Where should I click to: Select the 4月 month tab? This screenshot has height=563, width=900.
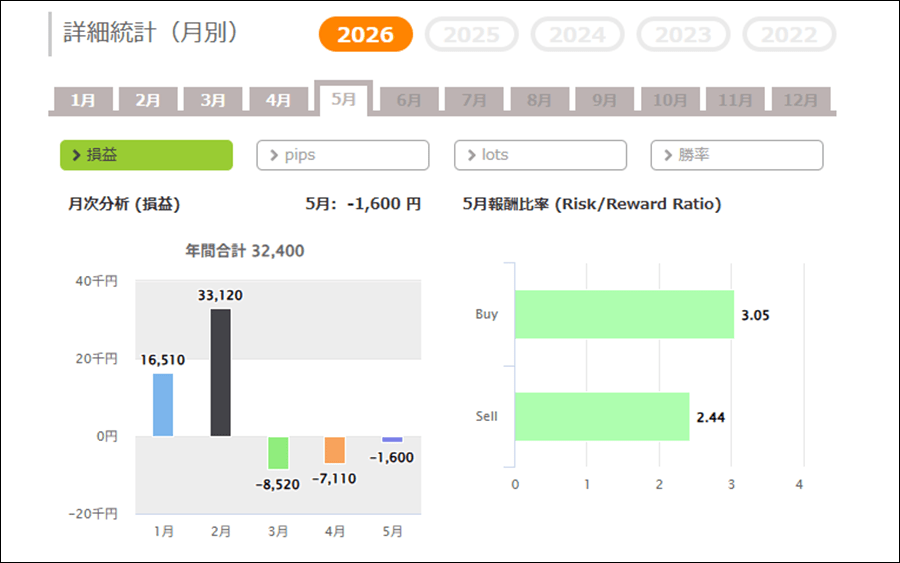pos(278,100)
